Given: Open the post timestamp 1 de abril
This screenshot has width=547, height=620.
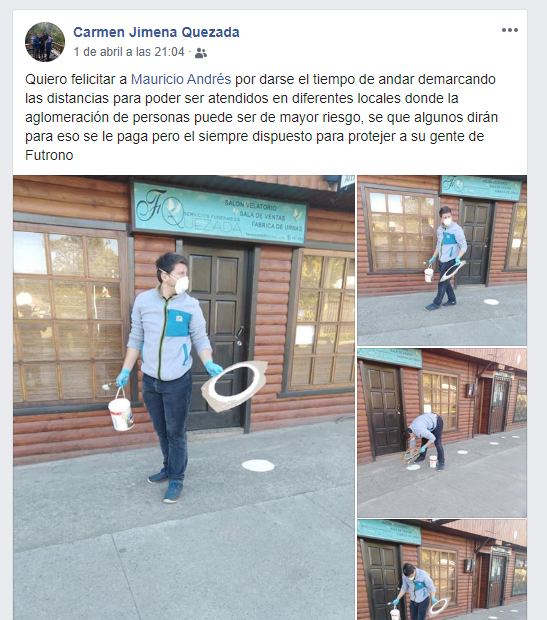Looking at the screenshot, I should point(129,52).
